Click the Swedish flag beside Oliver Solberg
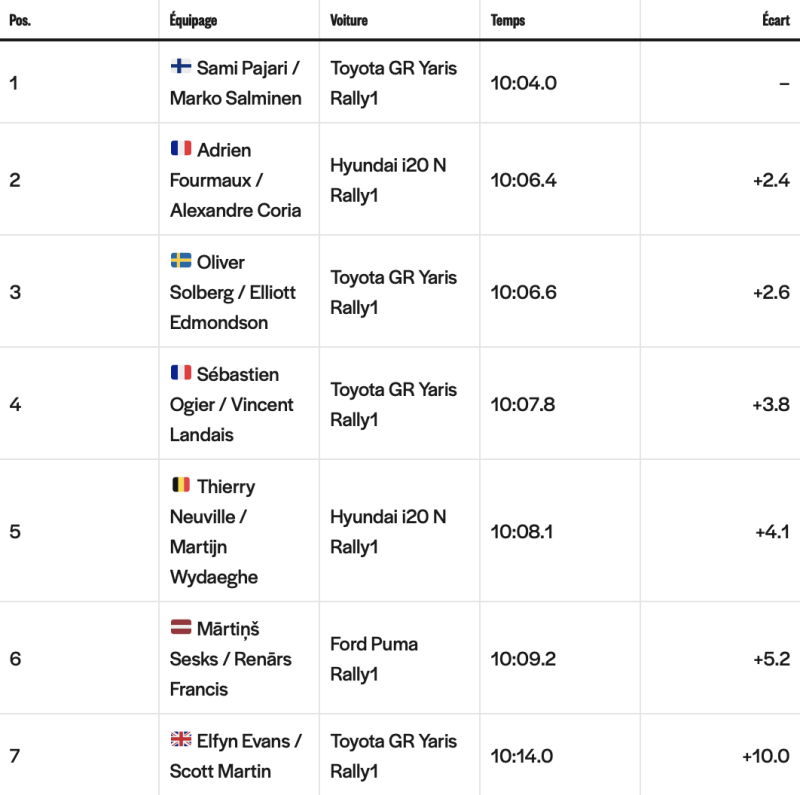Screen dimensions: 800x795 click(x=181, y=260)
